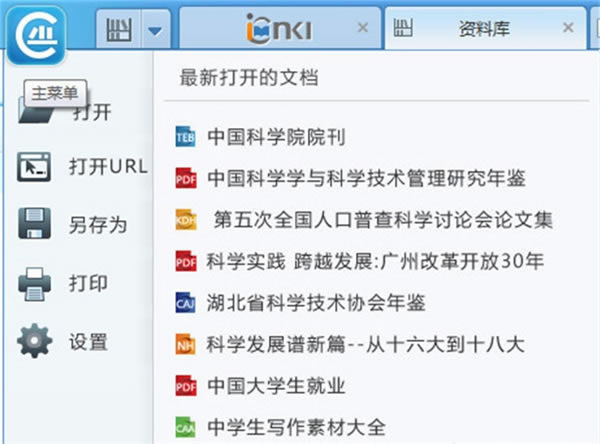Click the 另存为 floppy disk icon
Image resolution: width=600 pixels, height=444 pixels.
[x=34, y=223]
